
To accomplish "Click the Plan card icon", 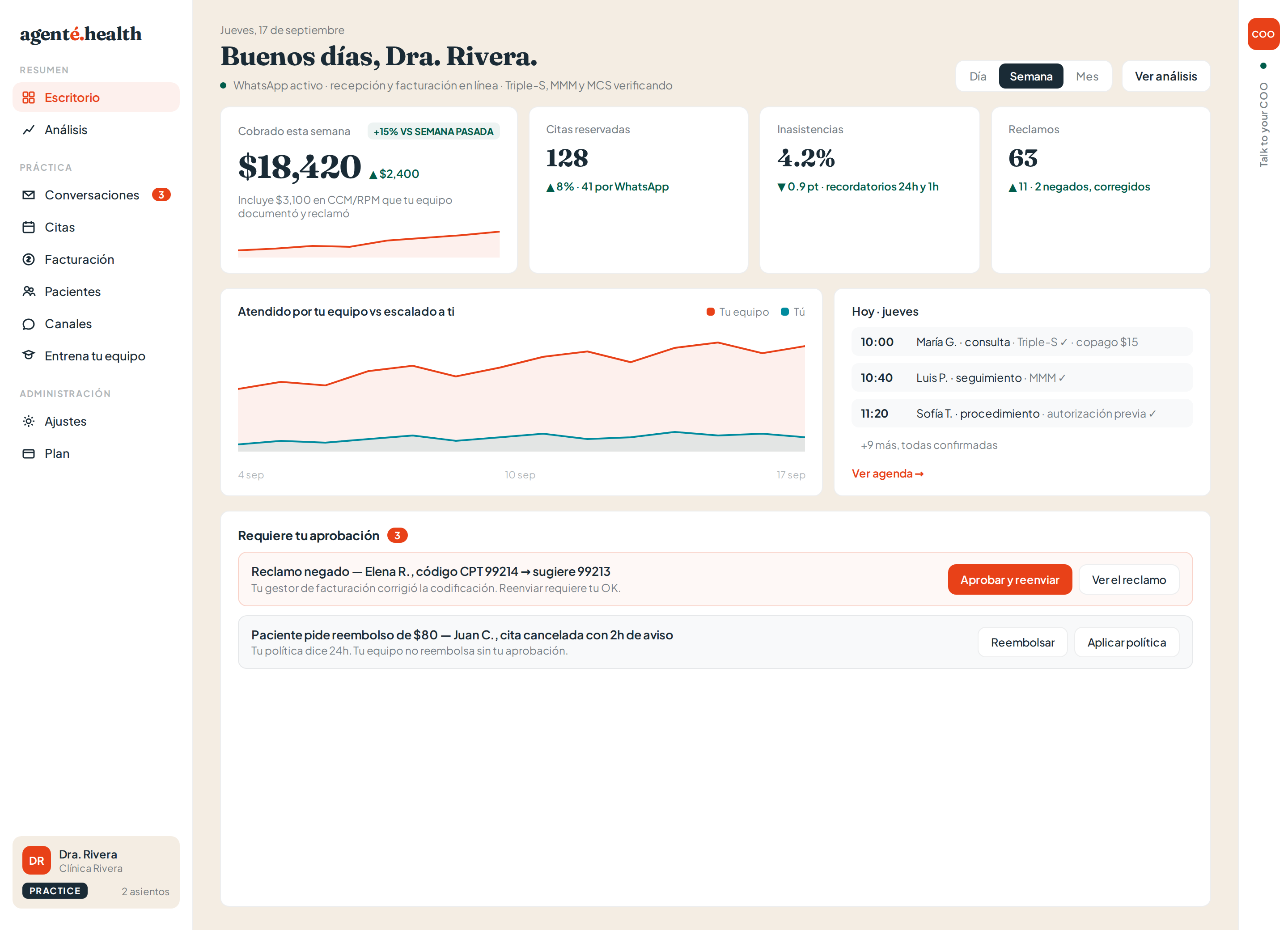I will [x=28, y=454].
